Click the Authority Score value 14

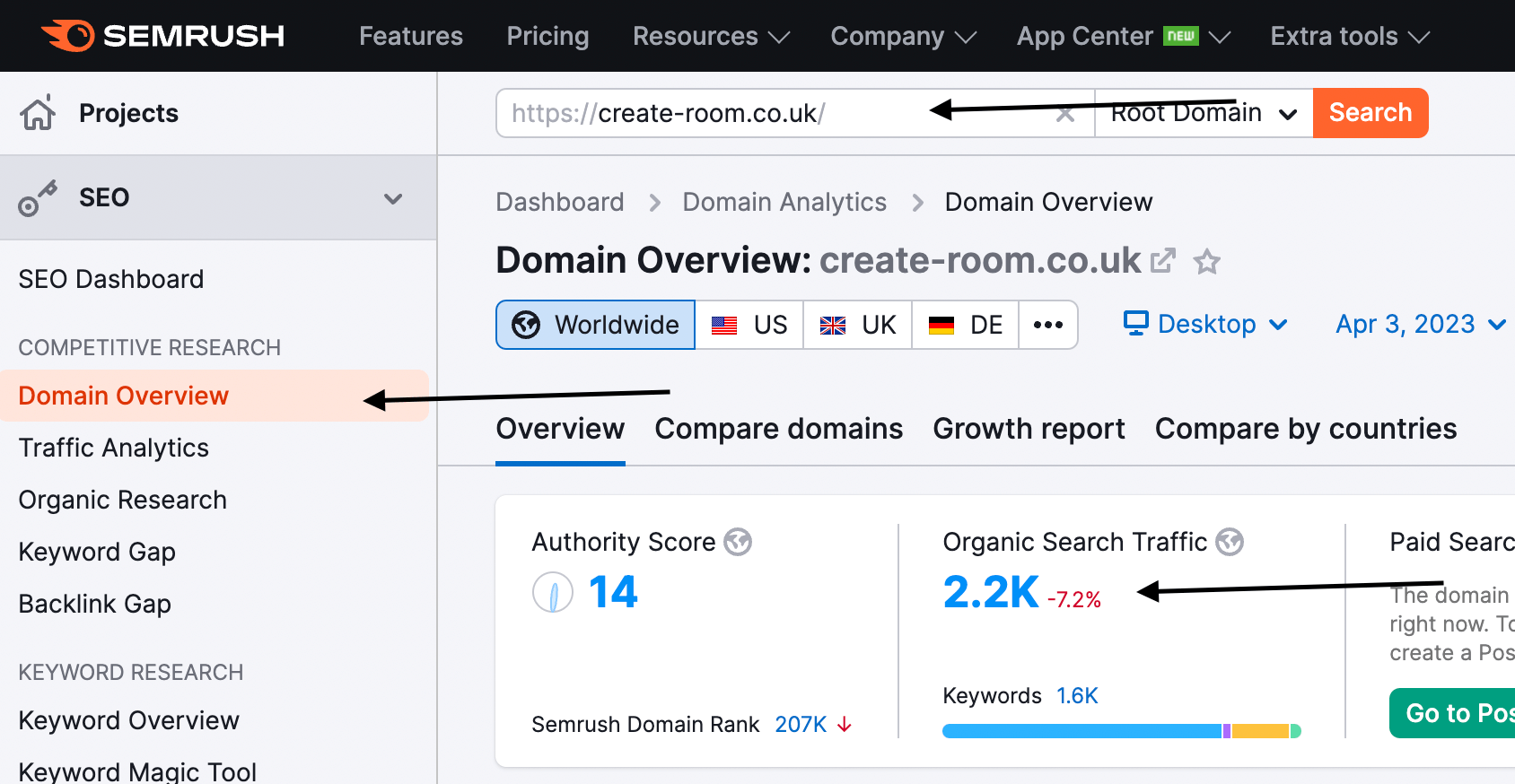click(x=613, y=592)
